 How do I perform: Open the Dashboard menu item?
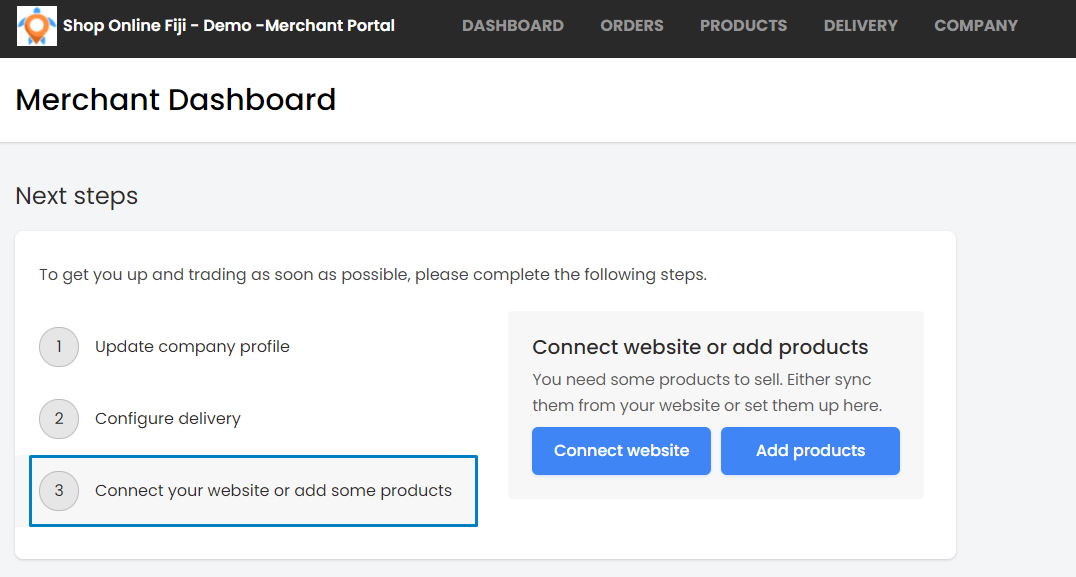(x=513, y=26)
